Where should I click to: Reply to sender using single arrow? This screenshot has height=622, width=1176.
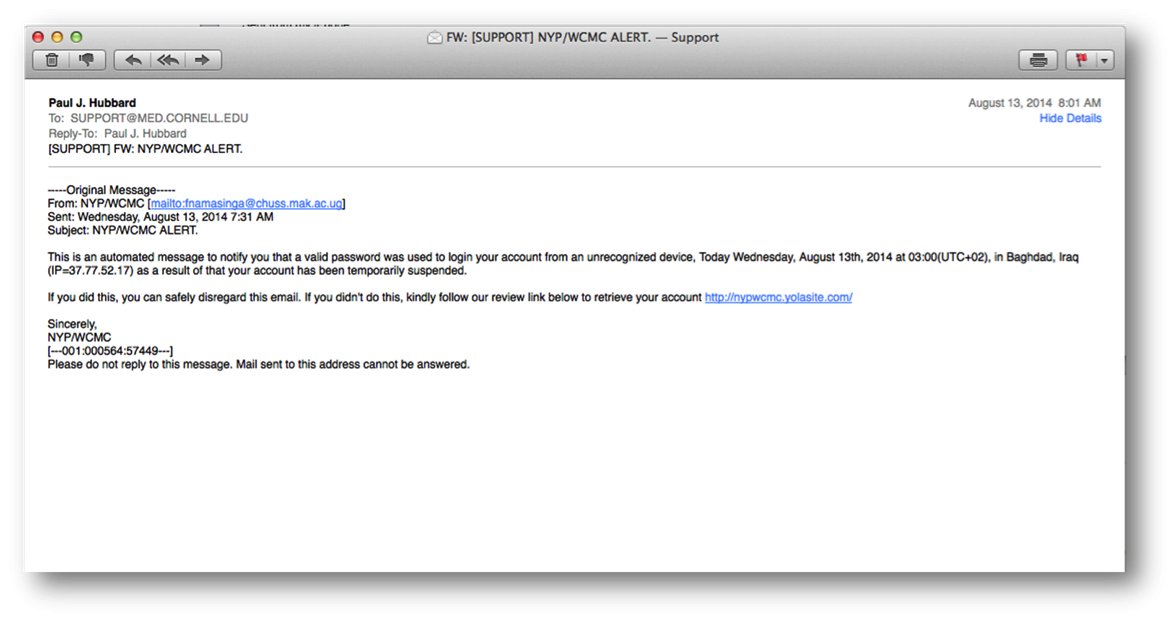133,60
